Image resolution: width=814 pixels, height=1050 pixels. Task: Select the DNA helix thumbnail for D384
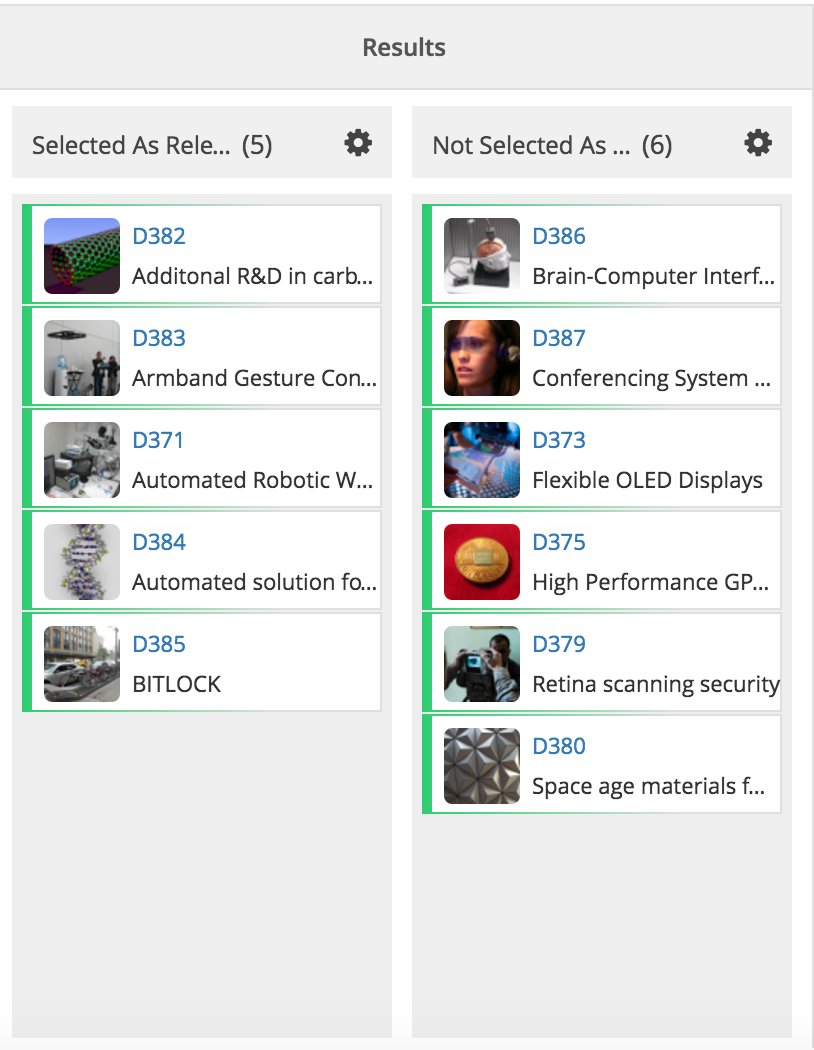point(82,562)
